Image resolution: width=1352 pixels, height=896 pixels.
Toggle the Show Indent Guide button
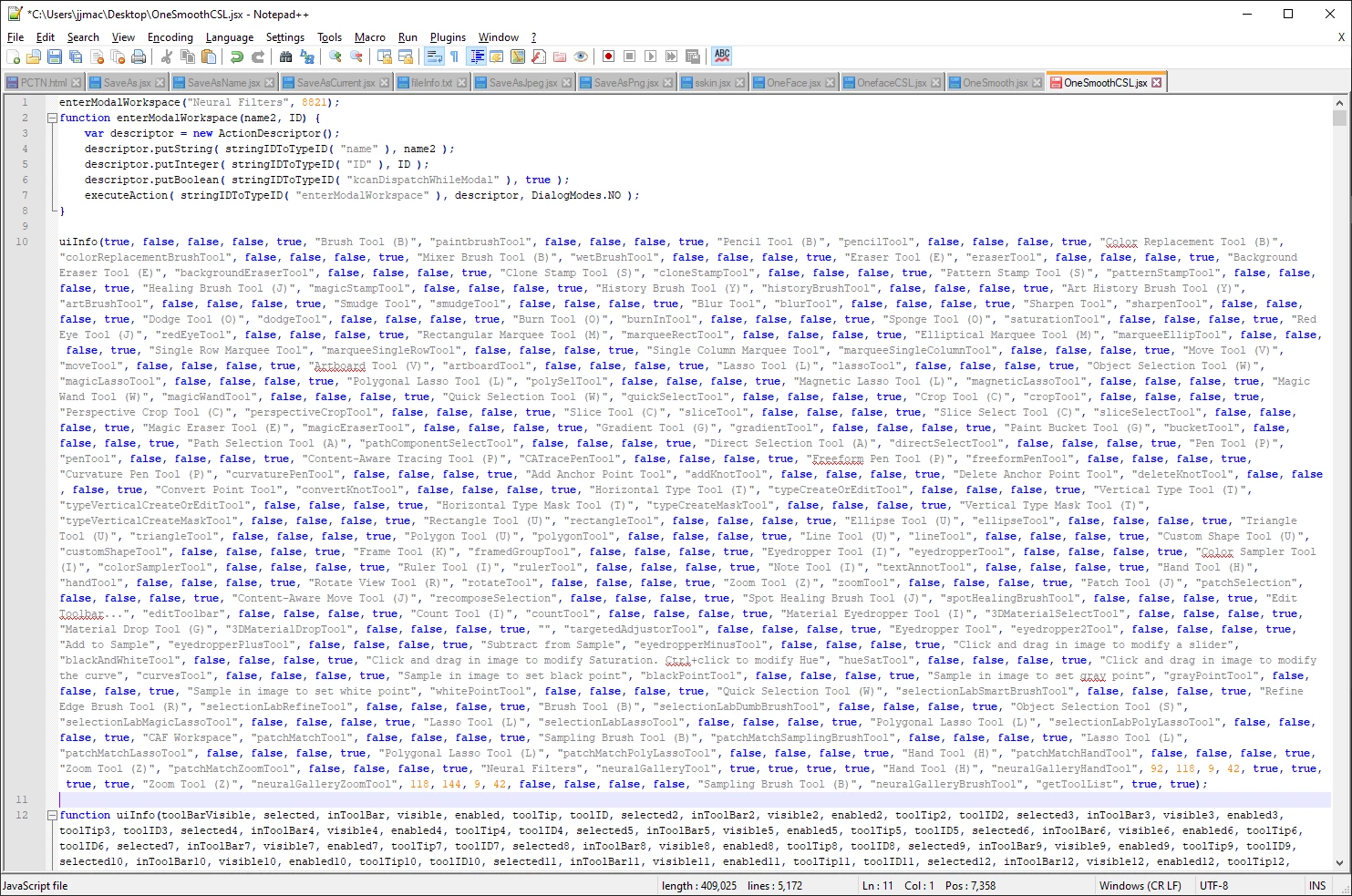[476, 57]
